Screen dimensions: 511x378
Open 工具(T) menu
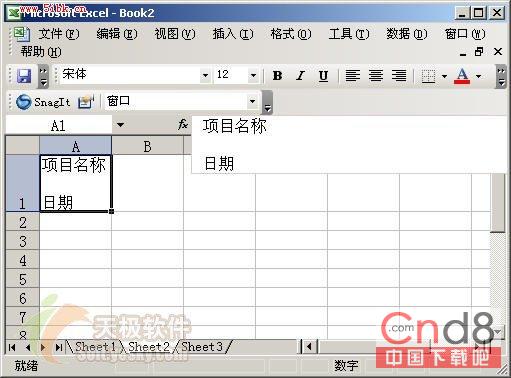pos(349,34)
